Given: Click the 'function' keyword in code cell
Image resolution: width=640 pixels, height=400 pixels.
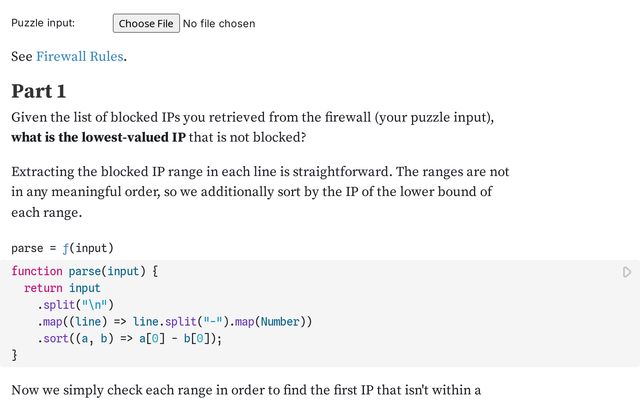Looking at the screenshot, I should pos(36,271).
